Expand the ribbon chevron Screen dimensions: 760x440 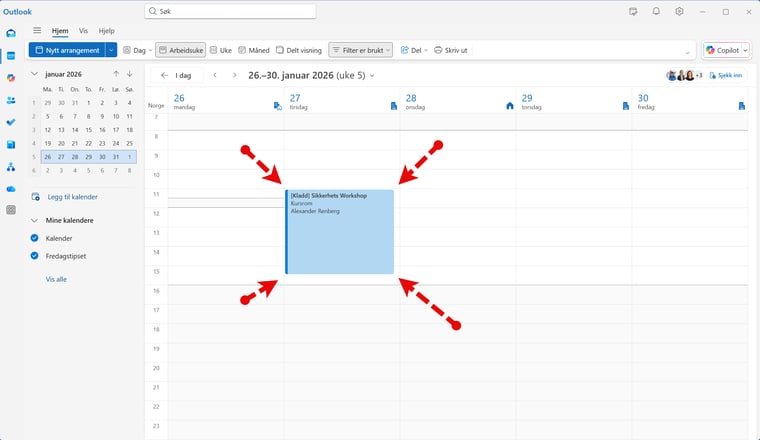pos(687,53)
